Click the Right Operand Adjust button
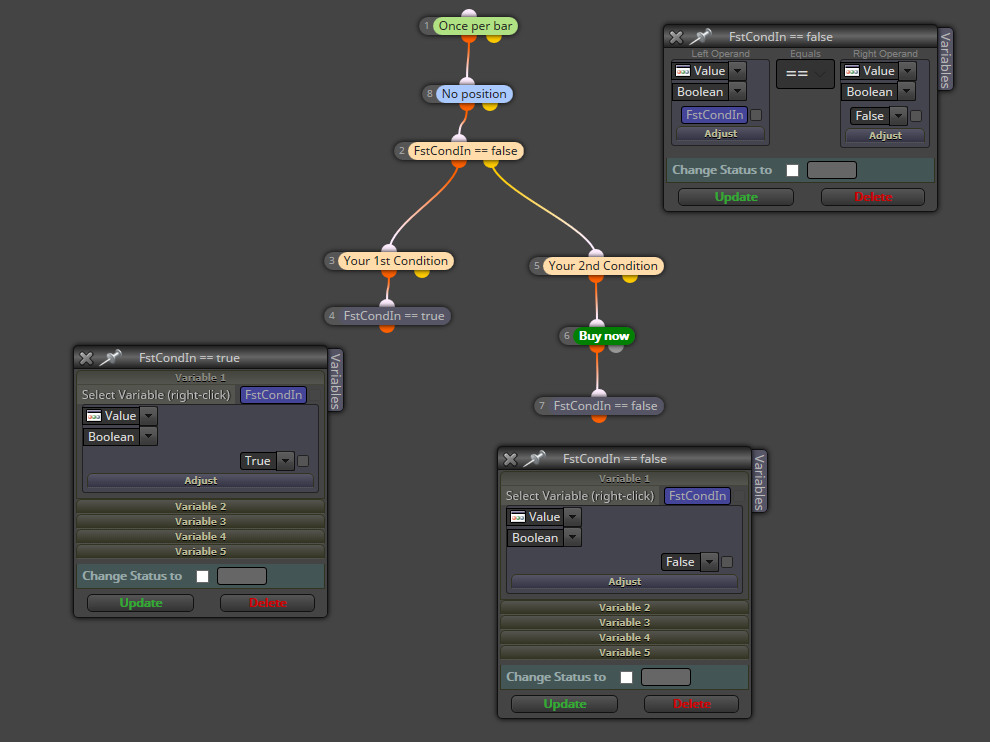The width and height of the screenshot is (990, 742). pyautogui.click(x=885, y=135)
